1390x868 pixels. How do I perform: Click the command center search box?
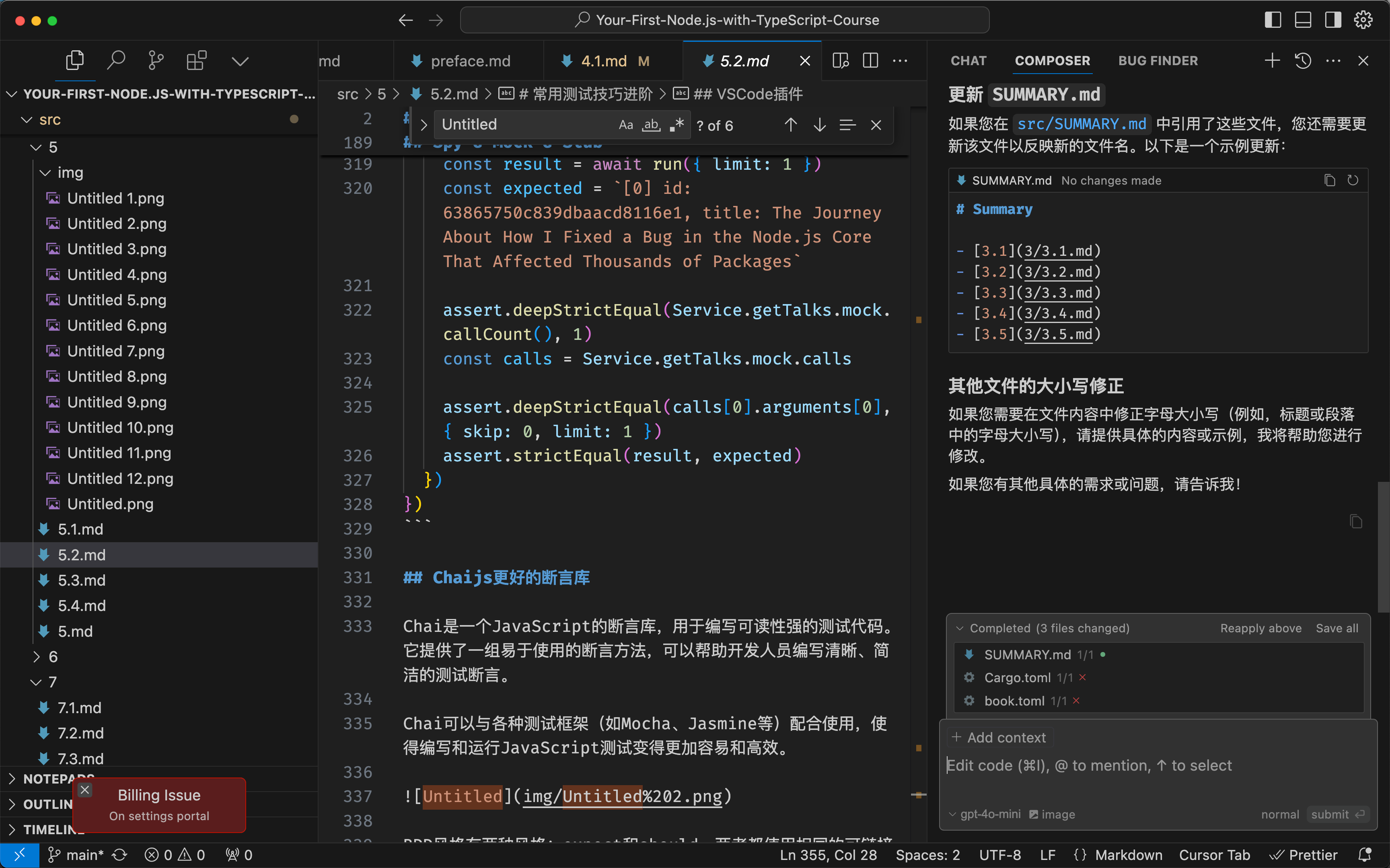click(x=724, y=20)
